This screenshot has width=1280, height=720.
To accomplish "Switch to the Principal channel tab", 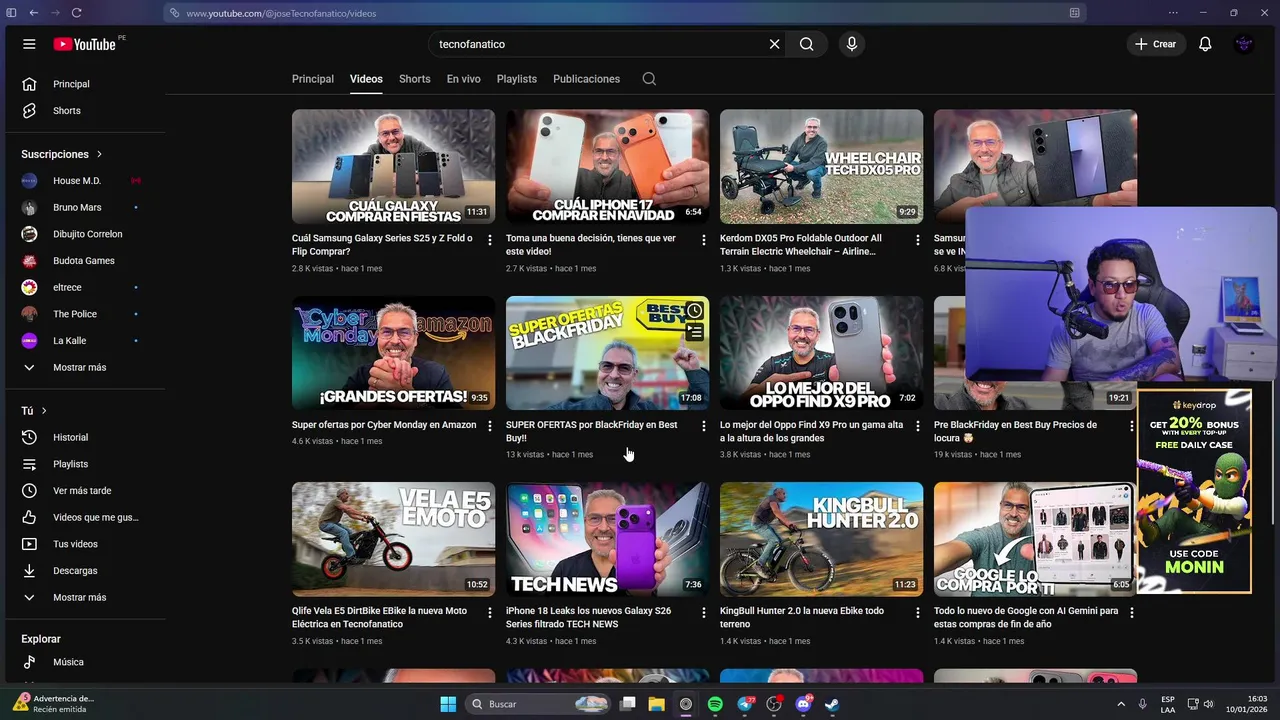I will (x=313, y=79).
